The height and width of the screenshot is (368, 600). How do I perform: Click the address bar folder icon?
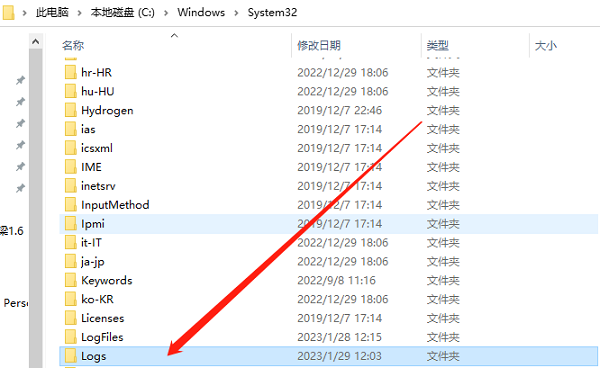coord(8,12)
